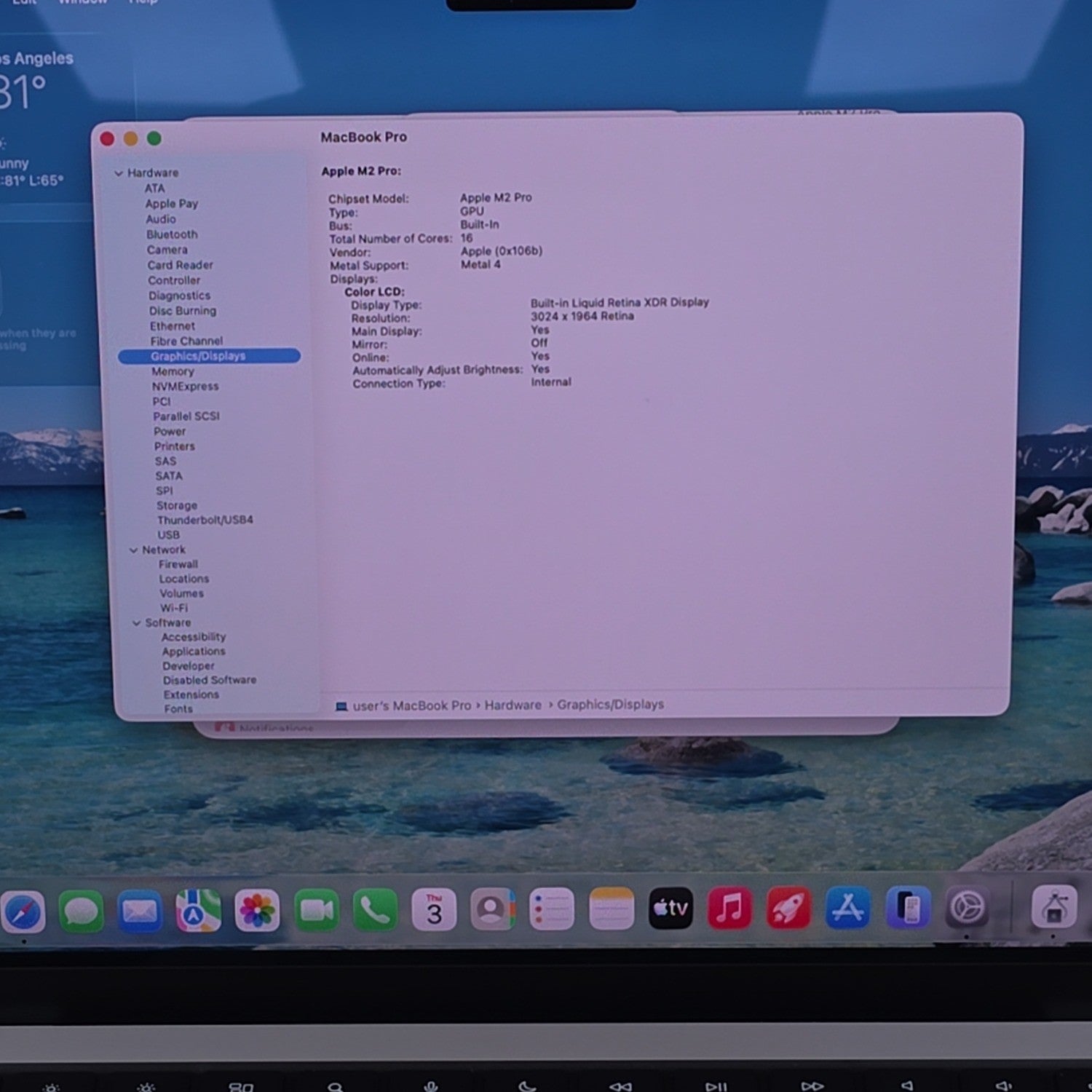
Task: Open Calendar showing Thu 3
Action: (x=434, y=909)
